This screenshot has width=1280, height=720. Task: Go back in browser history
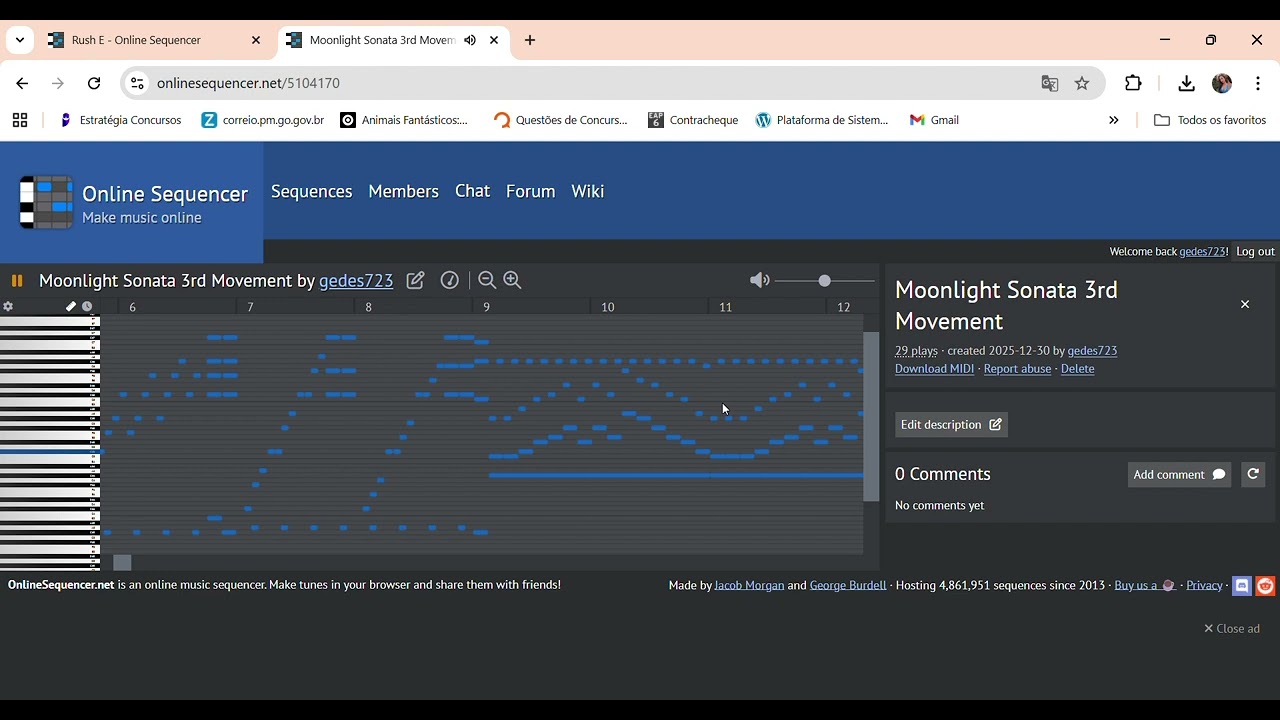(x=22, y=84)
